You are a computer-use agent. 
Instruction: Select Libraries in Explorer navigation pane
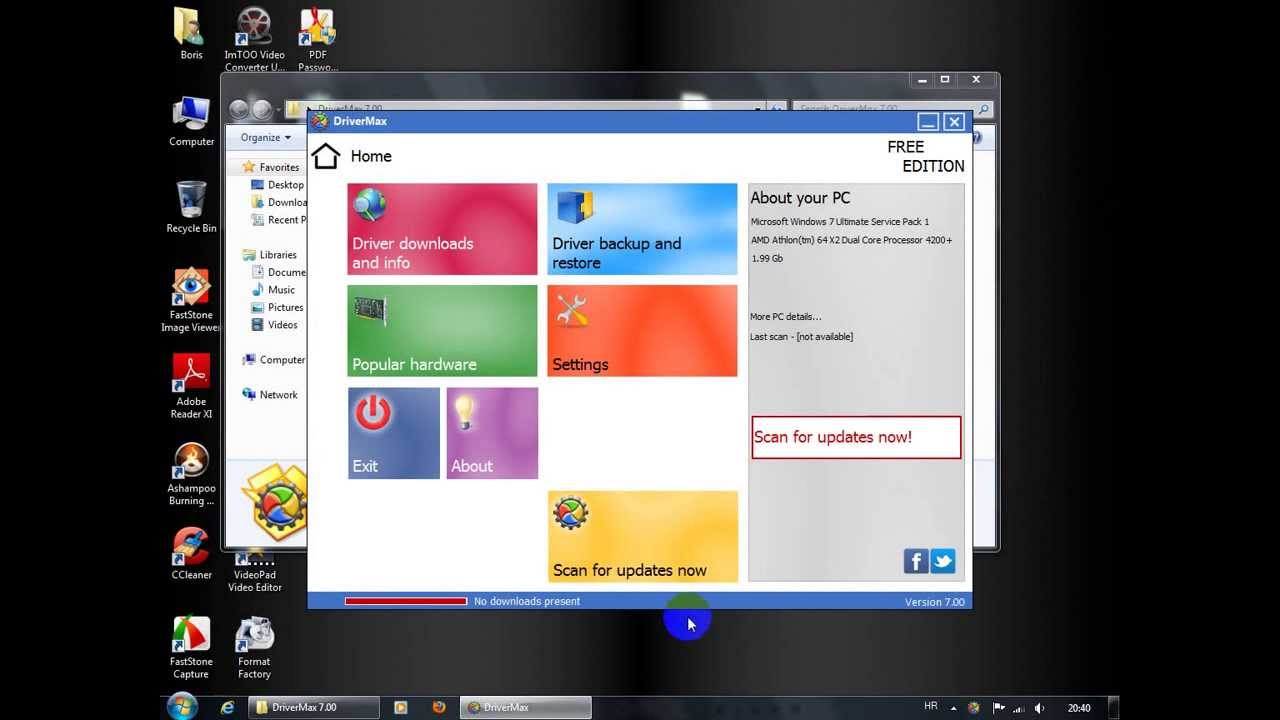tap(270, 255)
